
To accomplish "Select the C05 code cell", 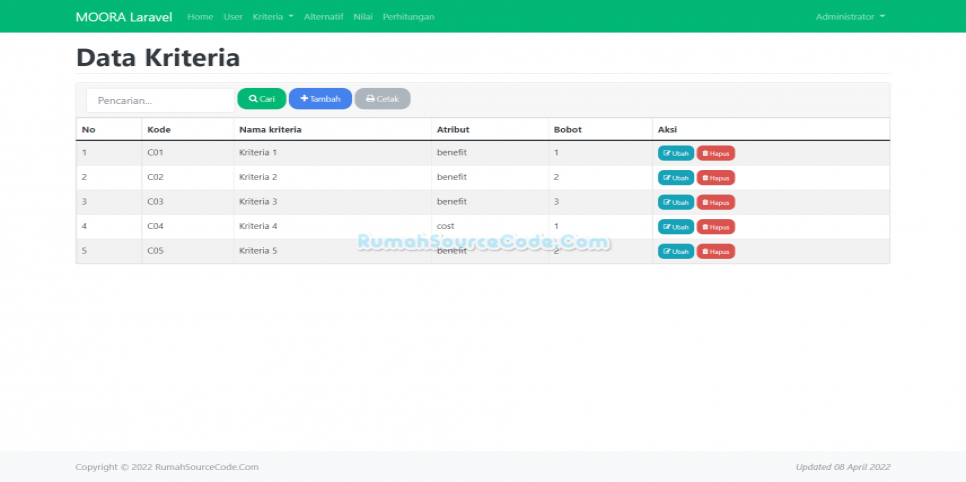I will pos(188,251).
